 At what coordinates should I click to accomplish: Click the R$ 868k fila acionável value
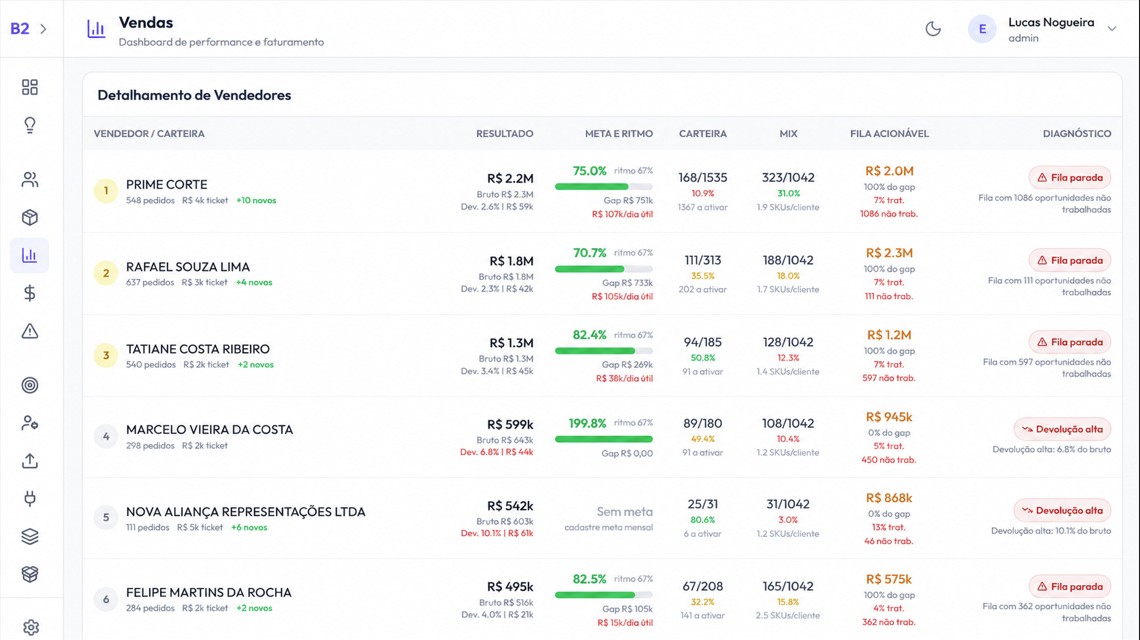tap(889, 498)
